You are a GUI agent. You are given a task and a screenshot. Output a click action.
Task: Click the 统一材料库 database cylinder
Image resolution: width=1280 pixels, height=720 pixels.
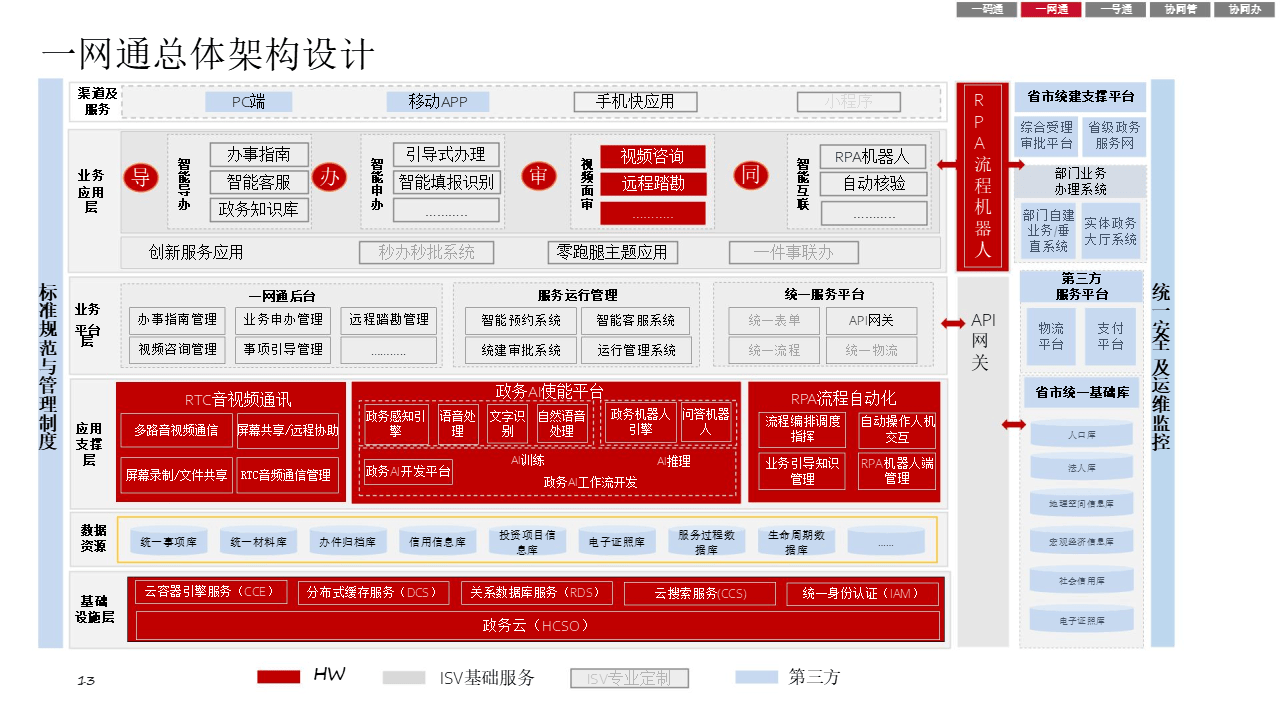click(x=258, y=541)
